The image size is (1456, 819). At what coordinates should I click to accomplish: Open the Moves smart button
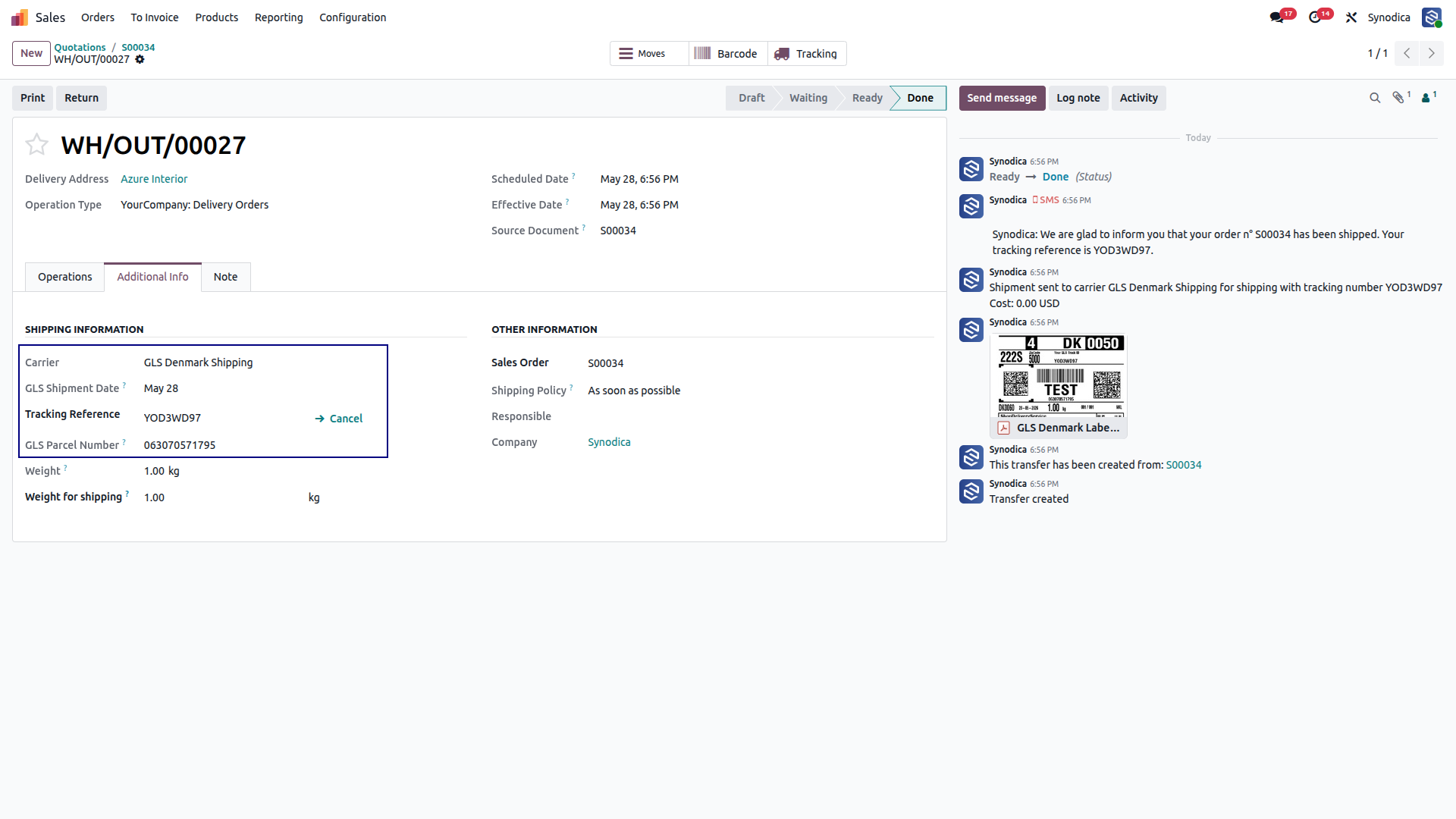(x=649, y=53)
